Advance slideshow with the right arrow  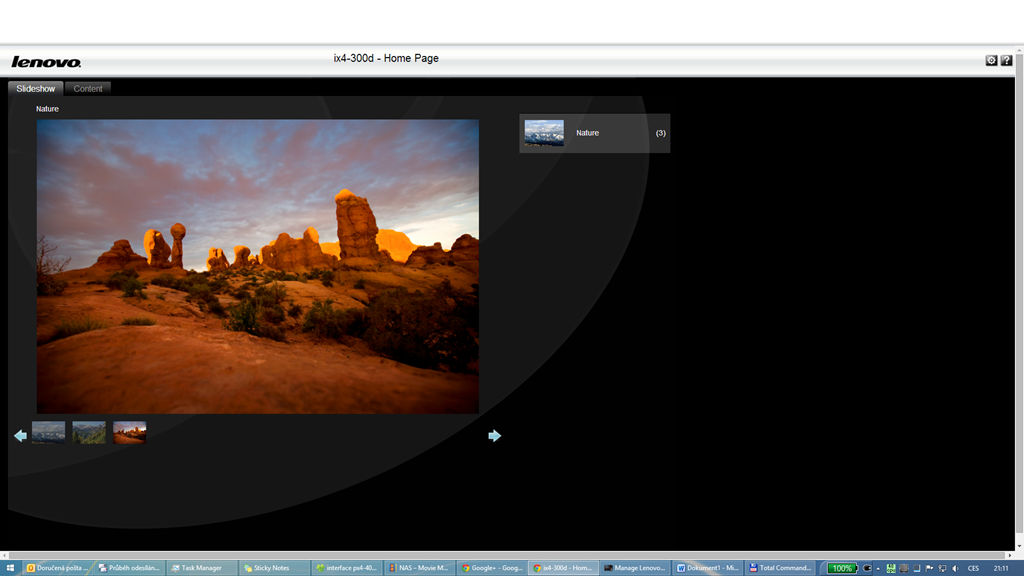tap(494, 435)
